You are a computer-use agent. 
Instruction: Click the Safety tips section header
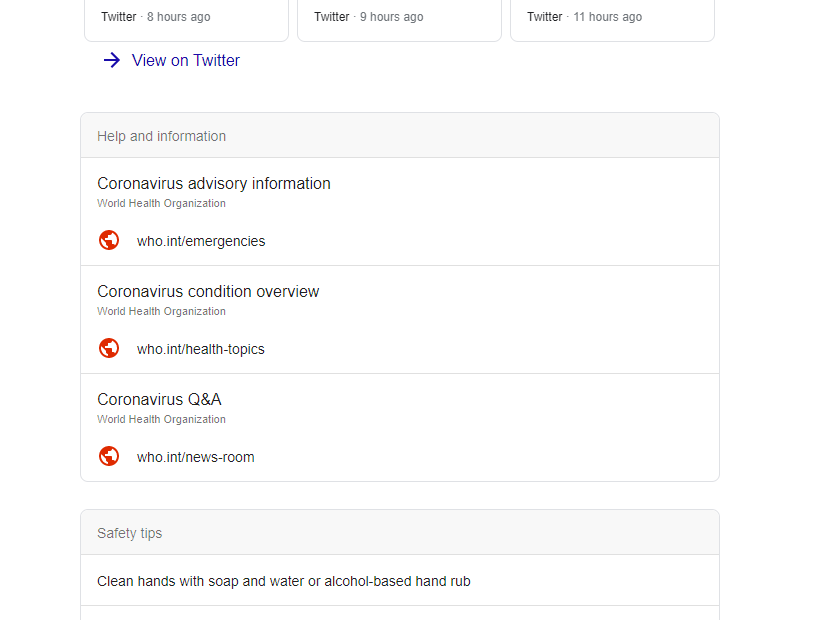(130, 533)
